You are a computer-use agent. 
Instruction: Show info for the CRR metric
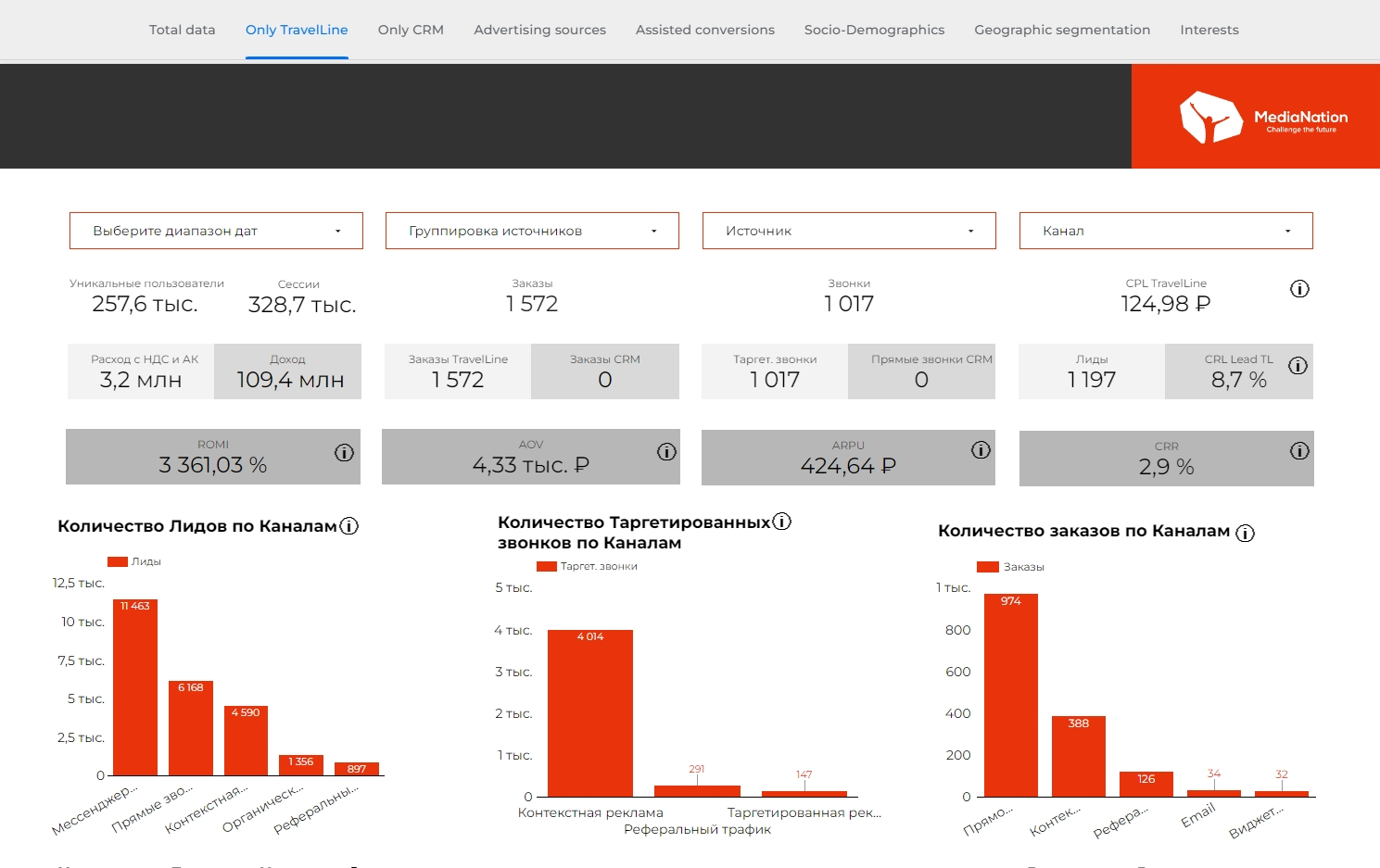point(1299,451)
